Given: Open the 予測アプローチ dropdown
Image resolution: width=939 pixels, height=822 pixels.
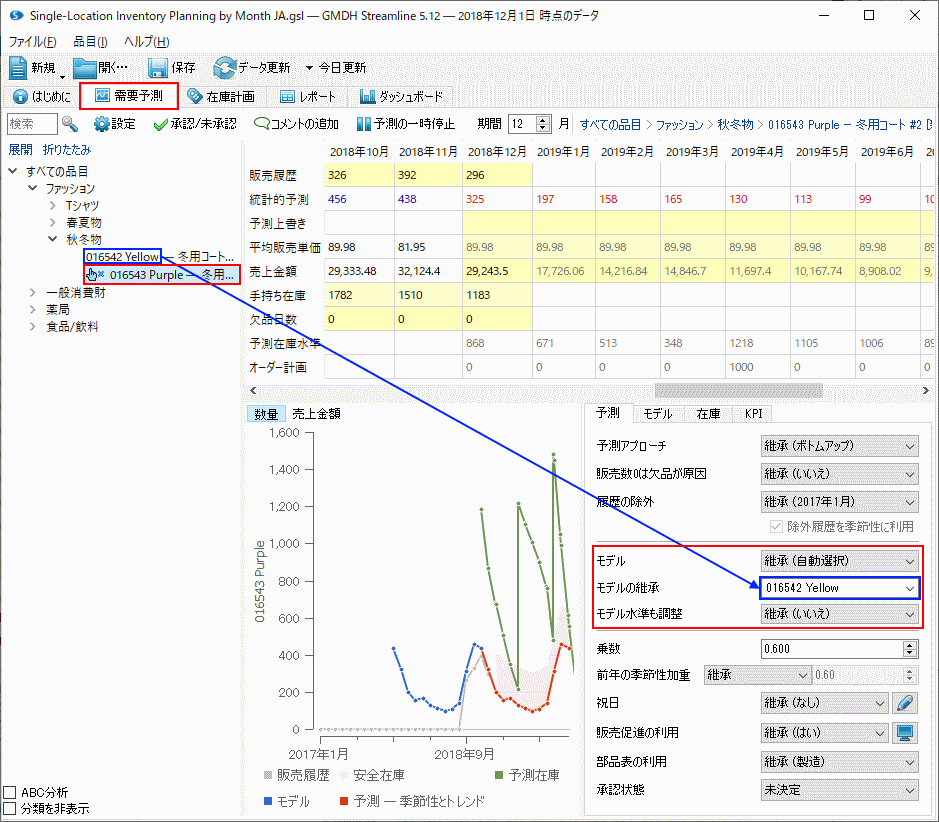Looking at the screenshot, I should tap(839, 446).
